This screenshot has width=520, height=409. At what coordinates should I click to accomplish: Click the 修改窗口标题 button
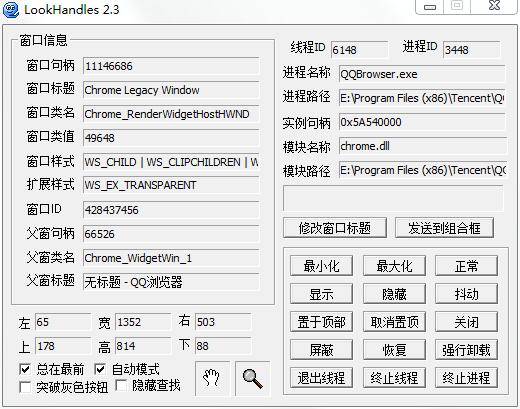coord(335,228)
